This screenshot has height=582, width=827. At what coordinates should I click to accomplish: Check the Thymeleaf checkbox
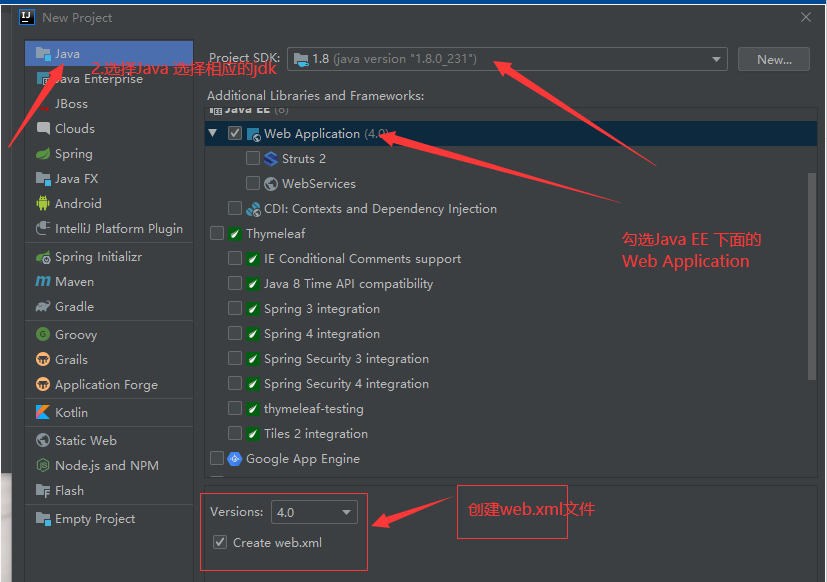[217, 233]
